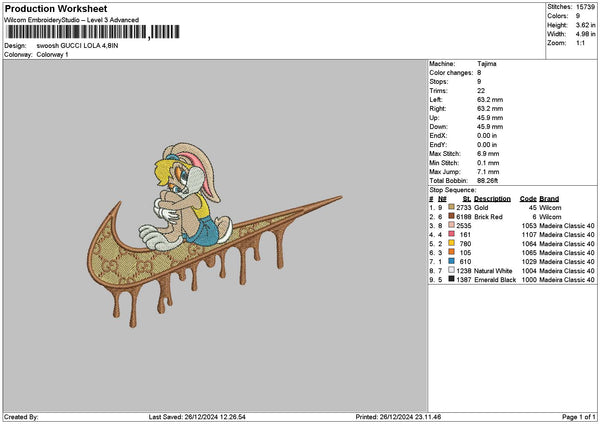This screenshot has width=600, height=424.
Task: Select the EndY value '0.00 in'
Action: tap(487, 145)
